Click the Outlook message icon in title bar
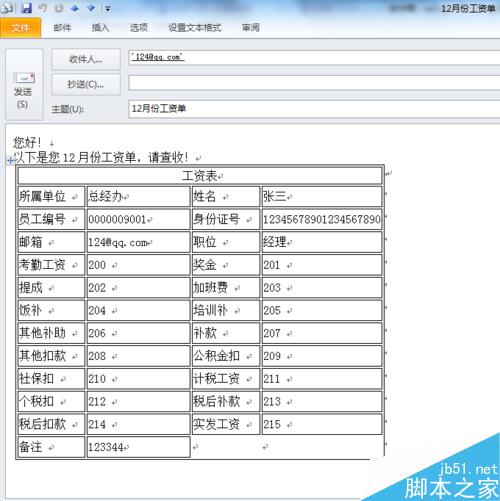500x501 pixels. pos(7,8)
